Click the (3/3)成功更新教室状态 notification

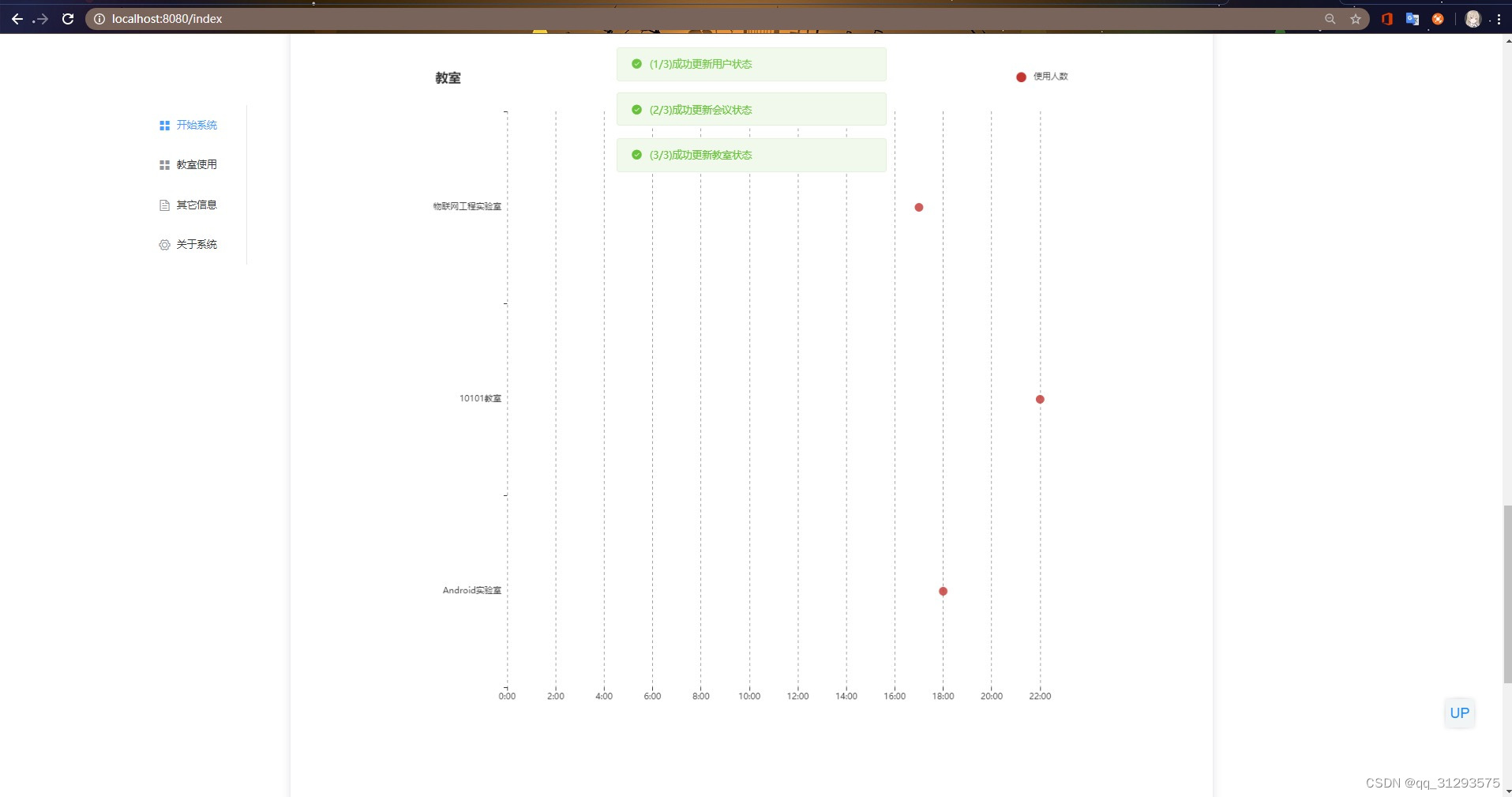click(x=751, y=155)
